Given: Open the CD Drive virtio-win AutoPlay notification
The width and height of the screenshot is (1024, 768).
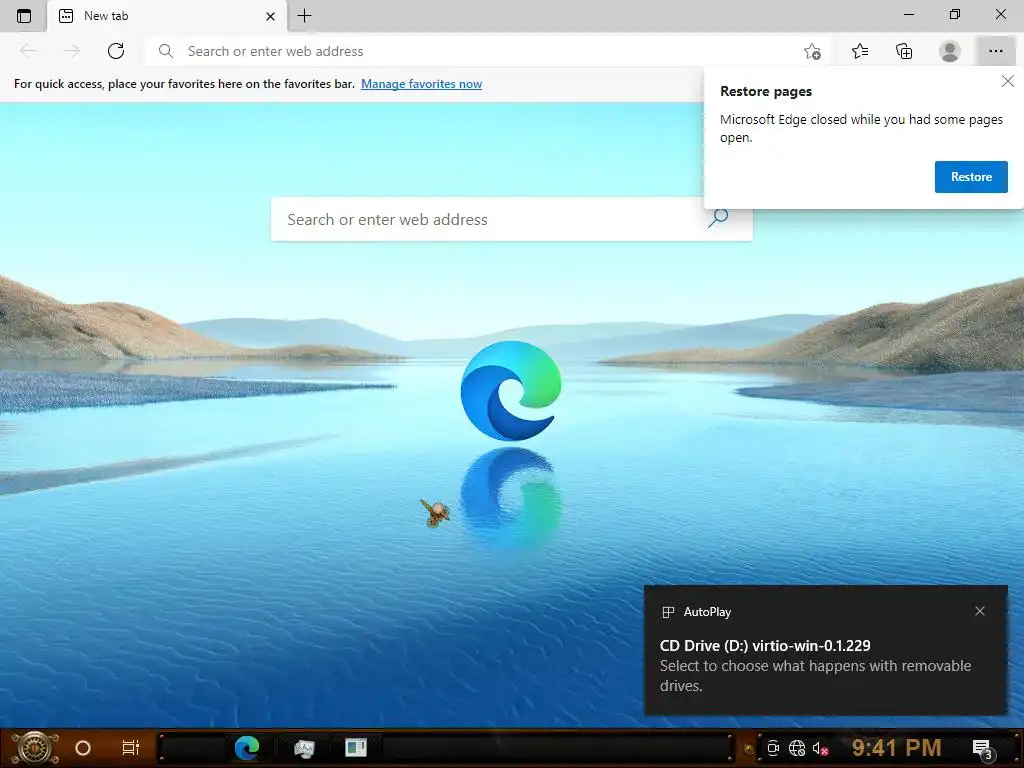Looking at the screenshot, I should 825,650.
